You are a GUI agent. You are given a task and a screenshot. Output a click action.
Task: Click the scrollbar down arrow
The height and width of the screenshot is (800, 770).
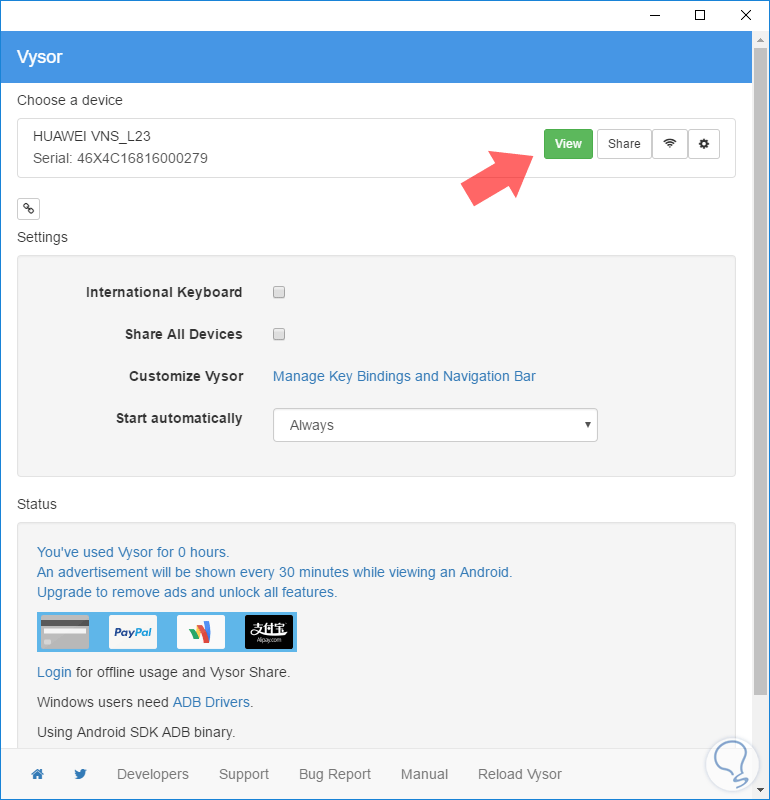point(760,790)
